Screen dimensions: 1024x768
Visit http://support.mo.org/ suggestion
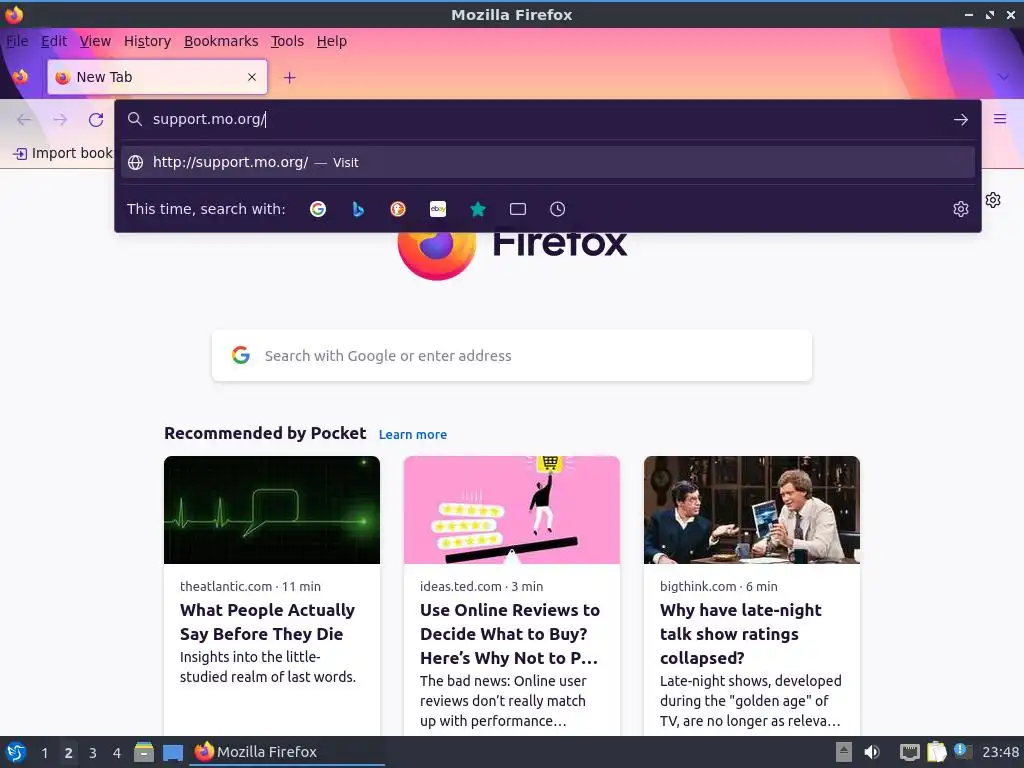pos(547,163)
